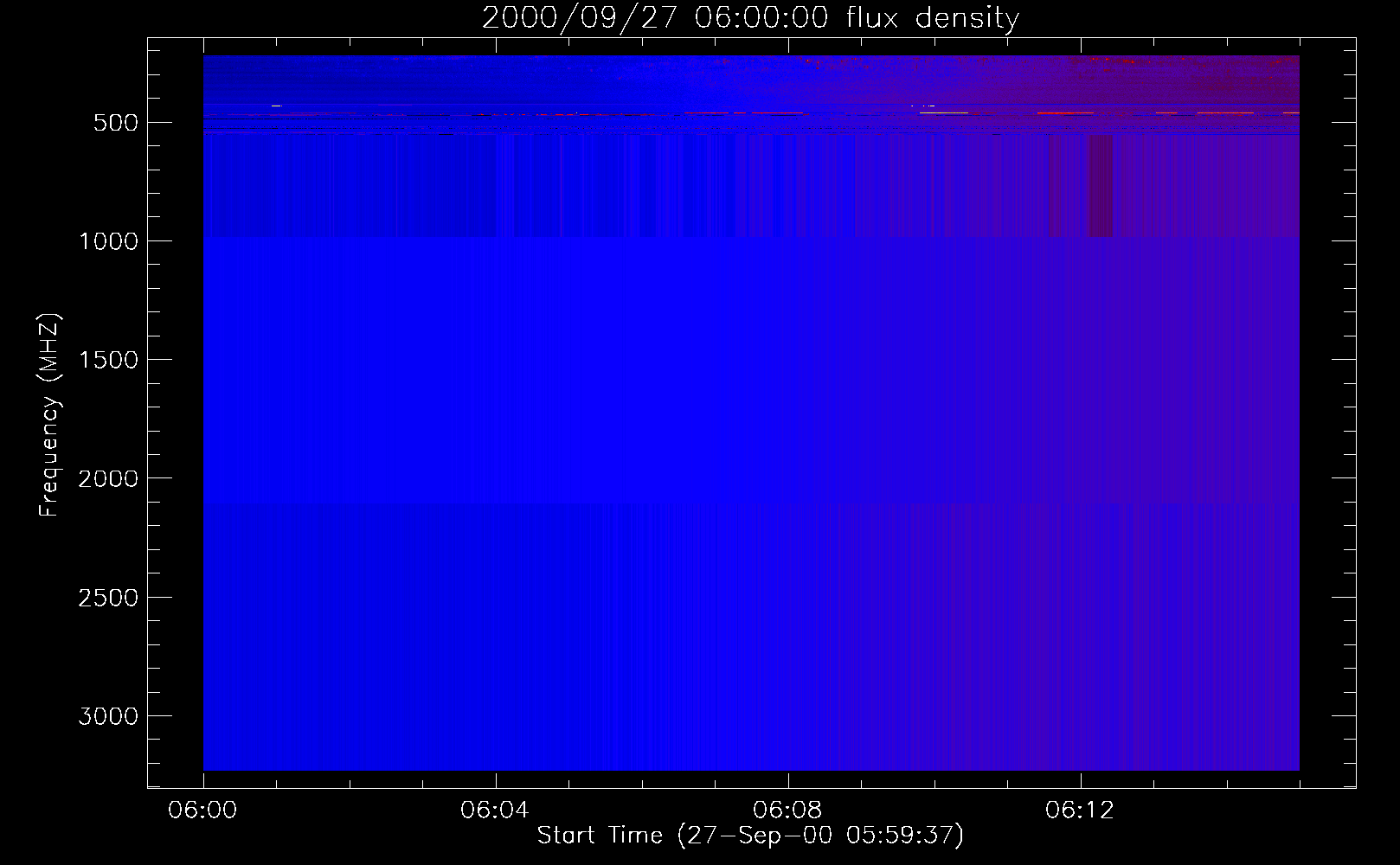The width and height of the screenshot is (1400, 865).
Task: Click the 500 frequency tick label
Action: (116, 123)
